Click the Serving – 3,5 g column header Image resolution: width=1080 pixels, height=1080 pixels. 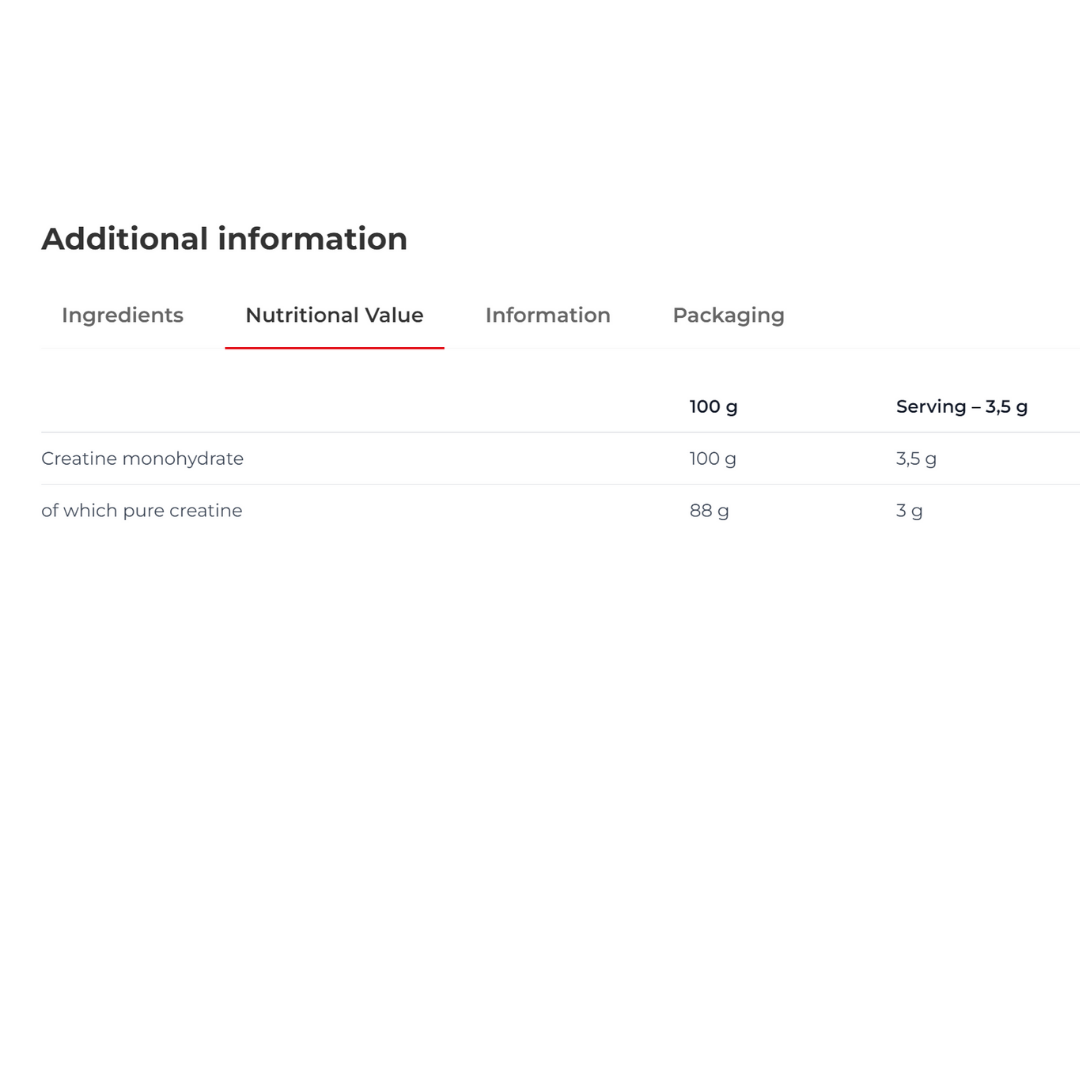click(x=962, y=407)
